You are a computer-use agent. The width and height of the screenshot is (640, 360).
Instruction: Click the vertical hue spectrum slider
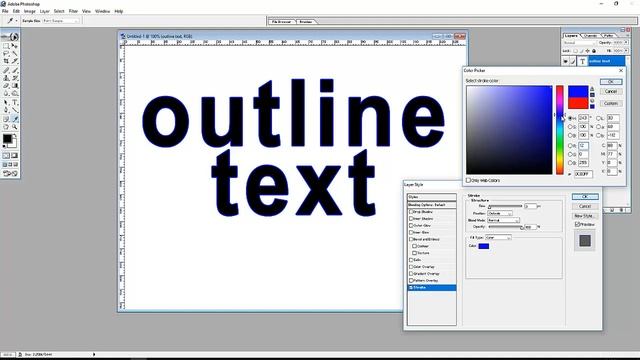[560, 130]
